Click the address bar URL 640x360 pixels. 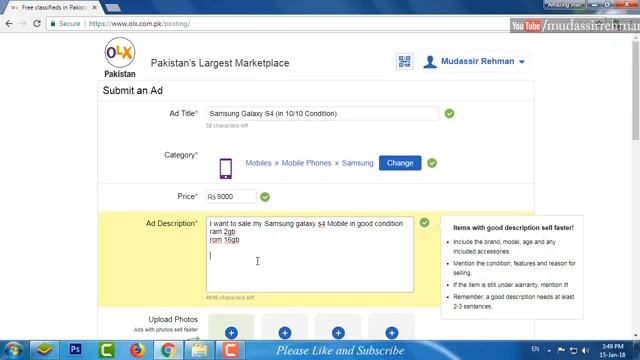tap(140, 24)
